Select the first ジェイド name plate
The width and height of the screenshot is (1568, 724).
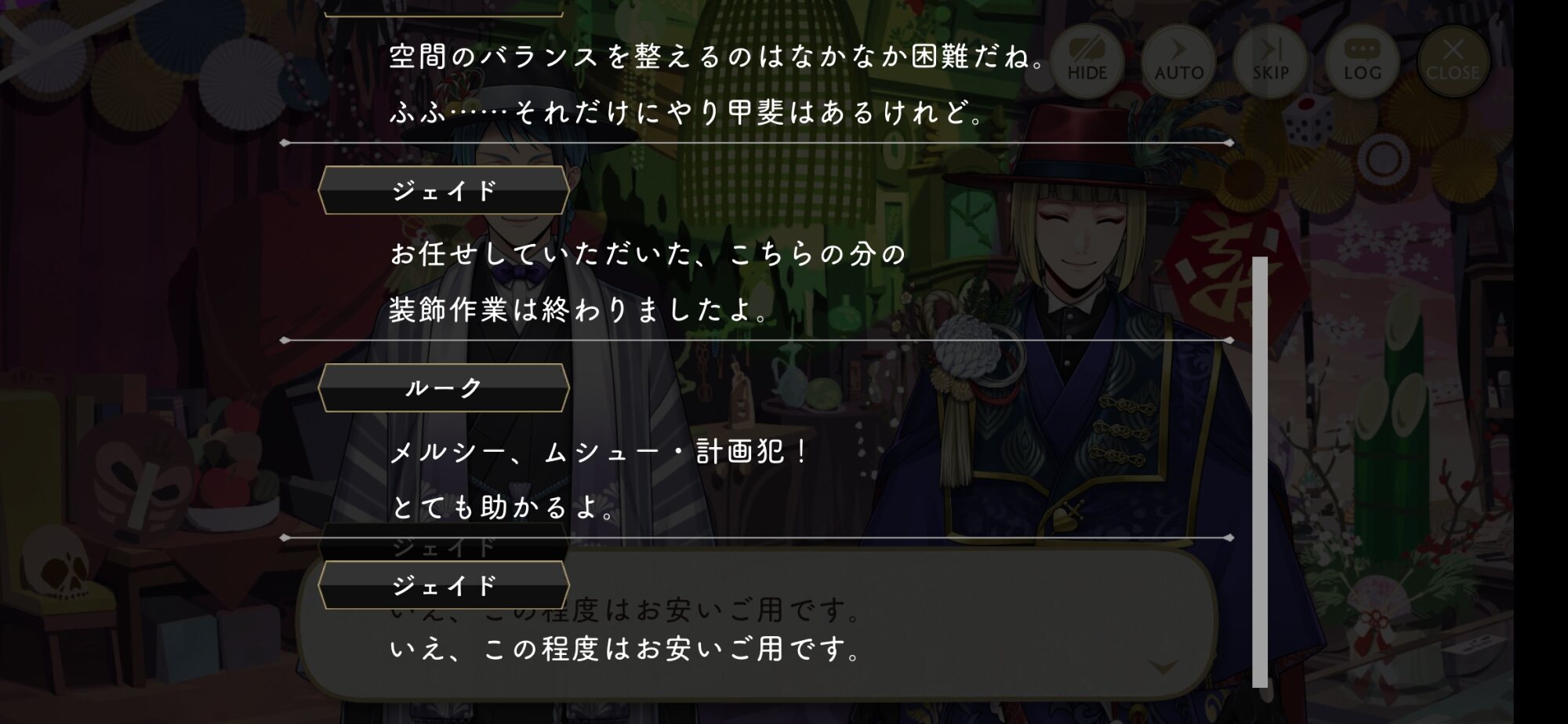444,190
